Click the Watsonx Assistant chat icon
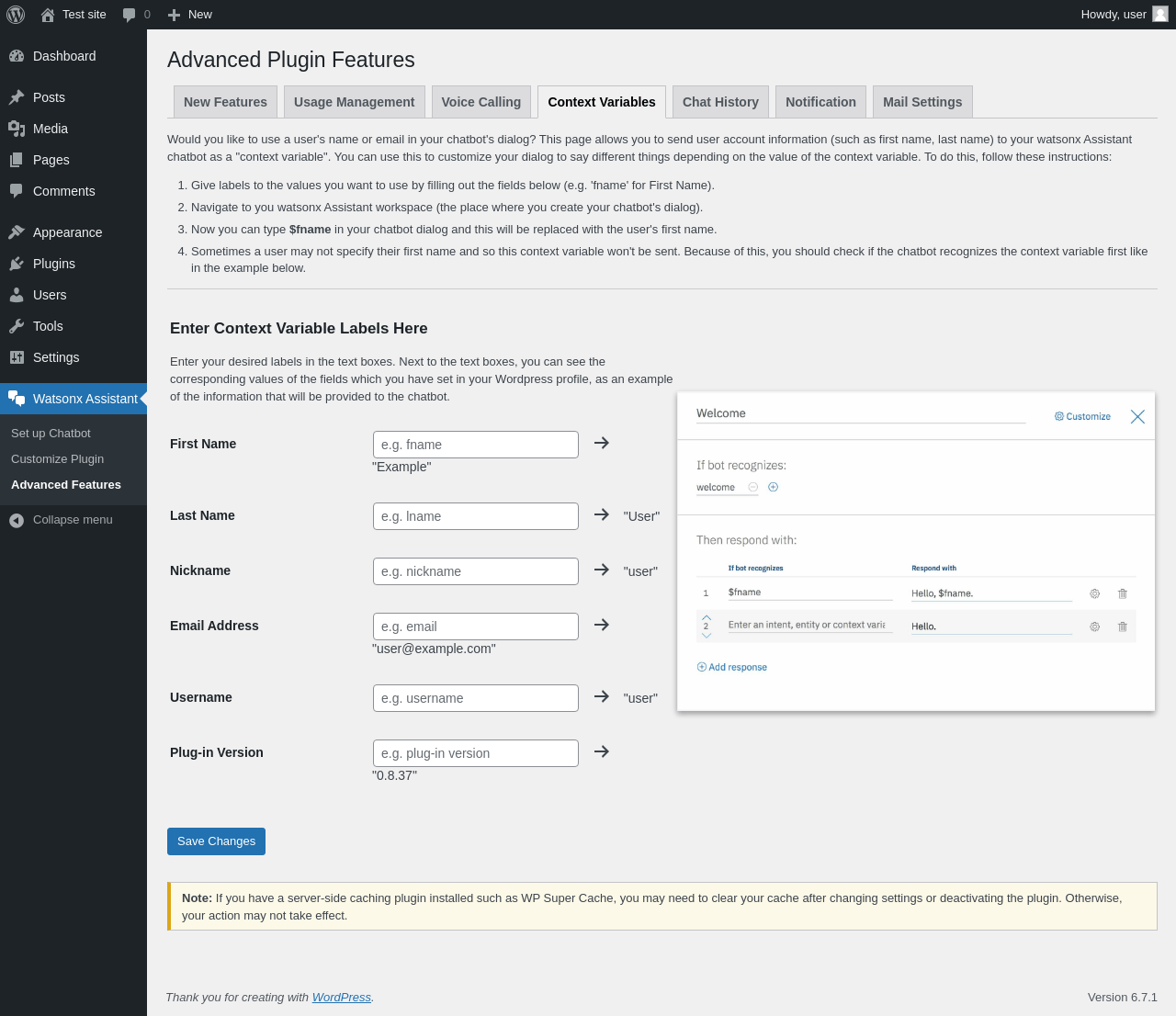The image size is (1176, 1016). pos(17,399)
